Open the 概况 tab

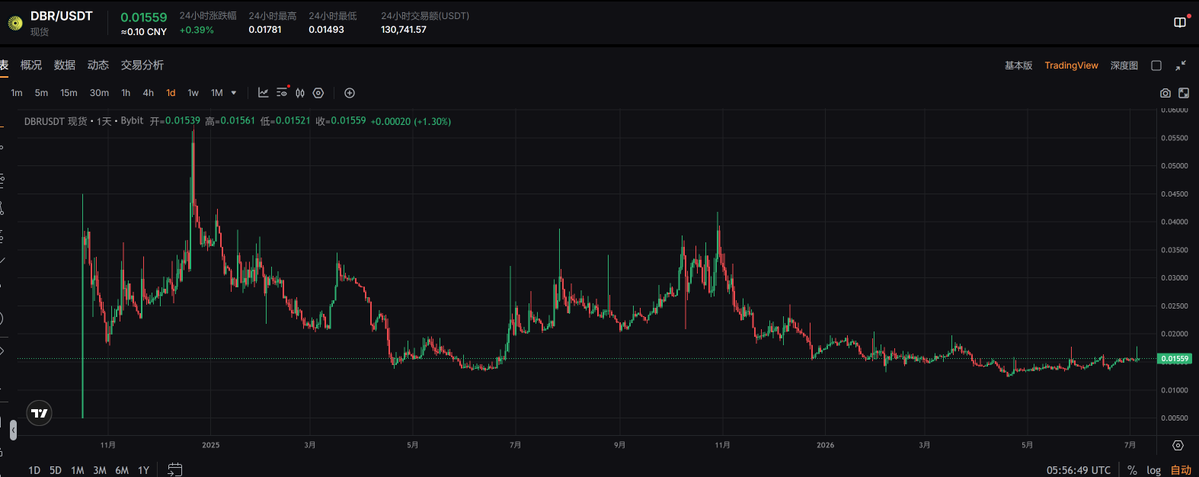pos(31,65)
